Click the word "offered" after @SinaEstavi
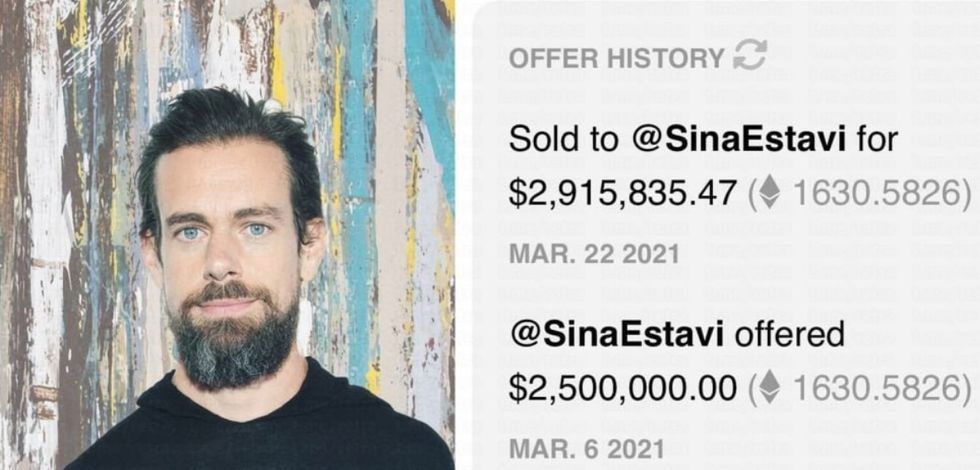This screenshot has height=470, width=980. click(x=790, y=334)
